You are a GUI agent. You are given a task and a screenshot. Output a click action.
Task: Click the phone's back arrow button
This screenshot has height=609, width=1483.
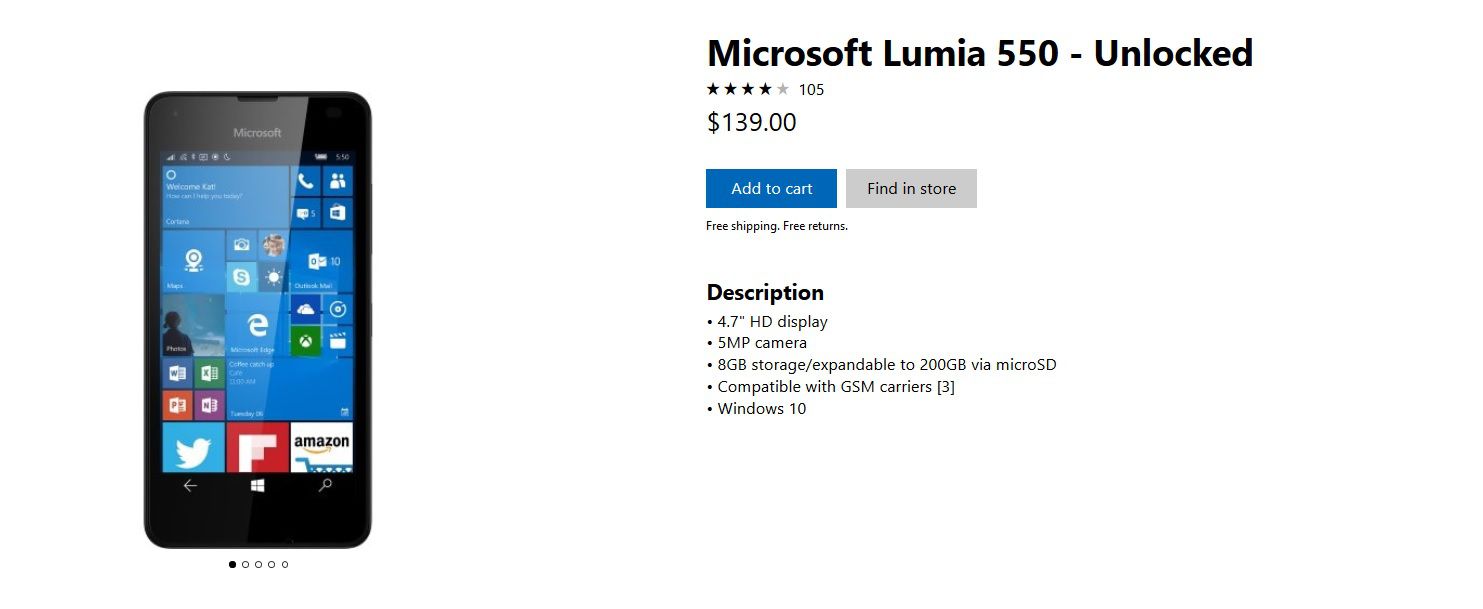(x=190, y=485)
